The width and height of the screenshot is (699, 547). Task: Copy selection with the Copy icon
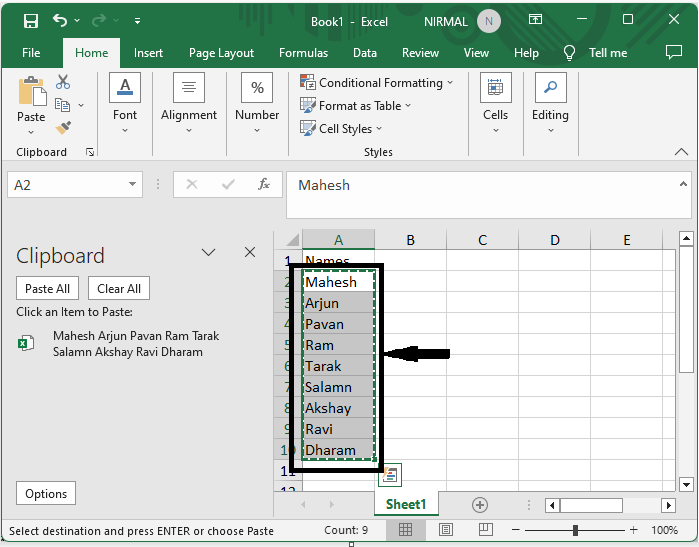tap(62, 105)
